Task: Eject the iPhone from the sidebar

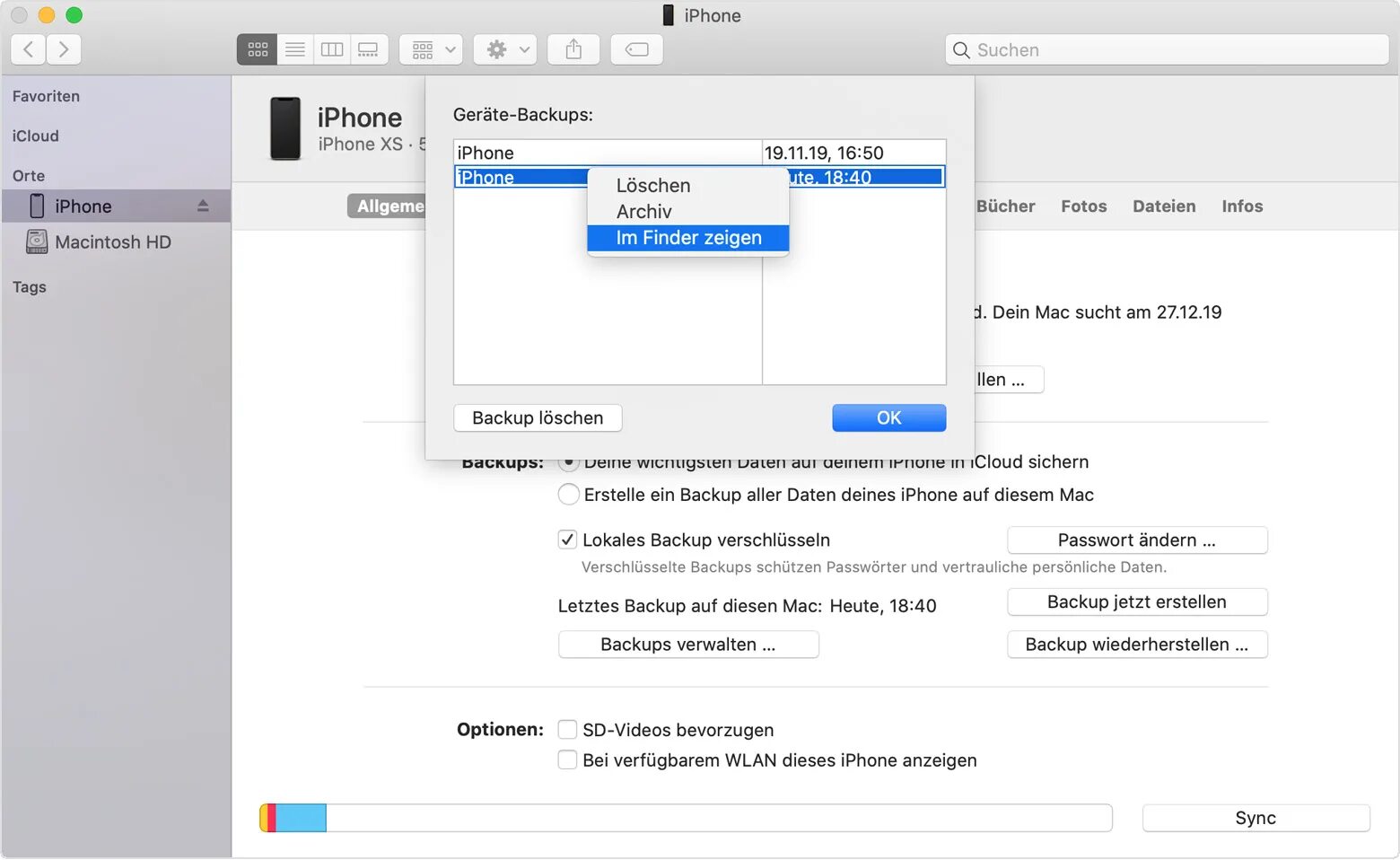Action: [203, 206]
